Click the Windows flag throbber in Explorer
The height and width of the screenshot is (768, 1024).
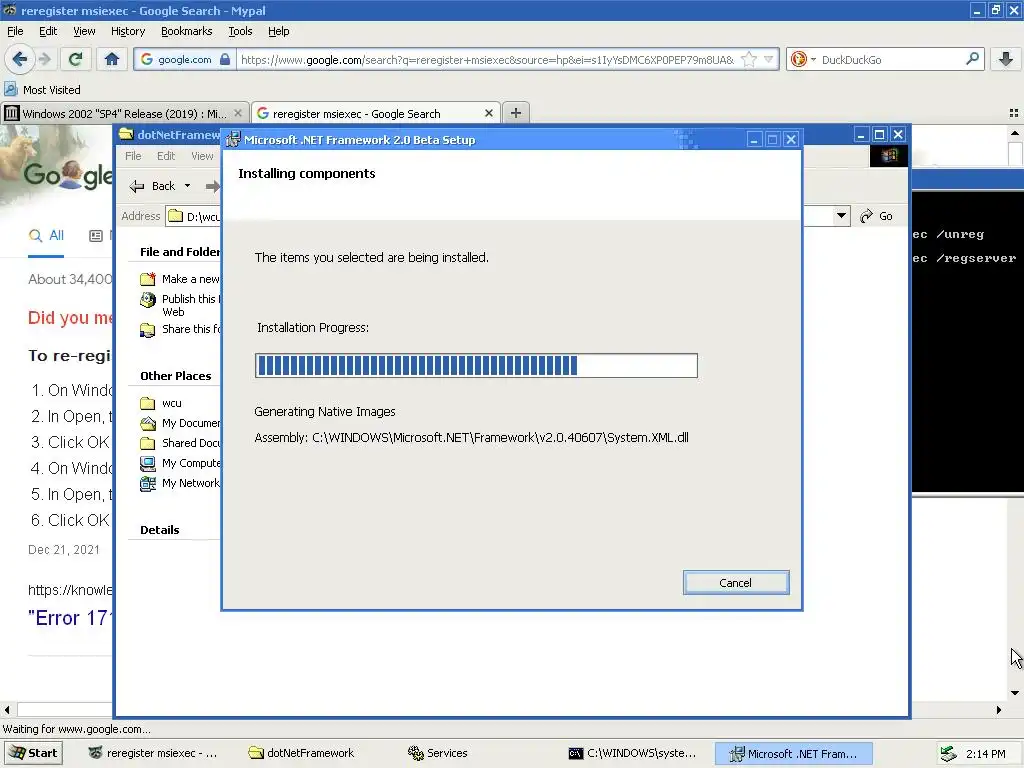click(889, 155)
